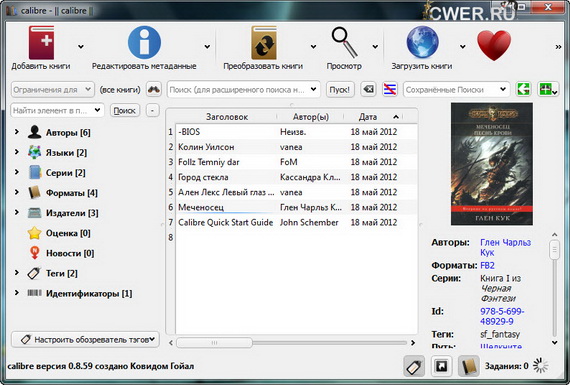Screen dimensions: 570x385
Task: Click book list scroll right arrow
Action: tap(413, 342)
